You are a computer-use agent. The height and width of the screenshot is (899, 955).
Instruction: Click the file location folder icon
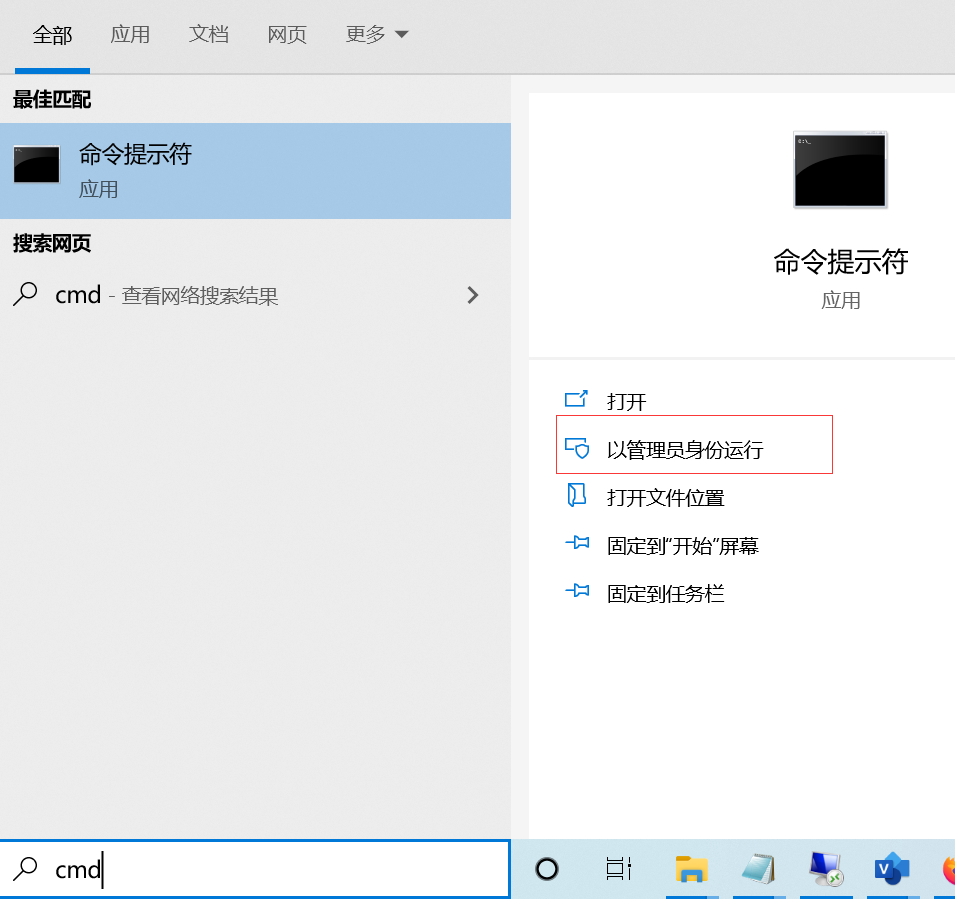click(x=576, y=495)
